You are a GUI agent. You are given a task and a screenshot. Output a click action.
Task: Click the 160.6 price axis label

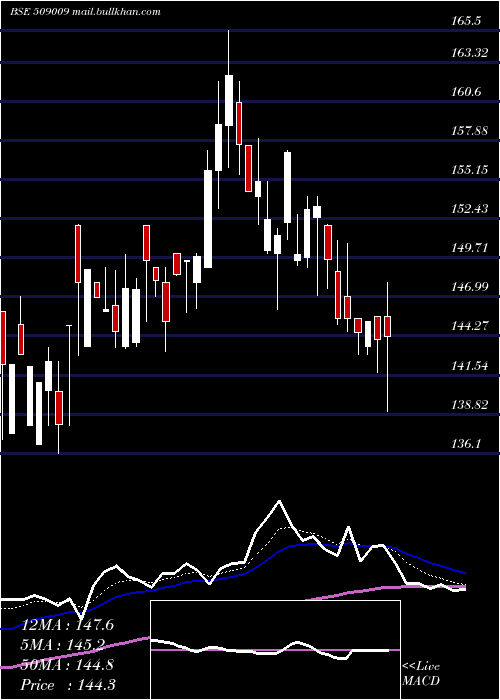[467, 92]
